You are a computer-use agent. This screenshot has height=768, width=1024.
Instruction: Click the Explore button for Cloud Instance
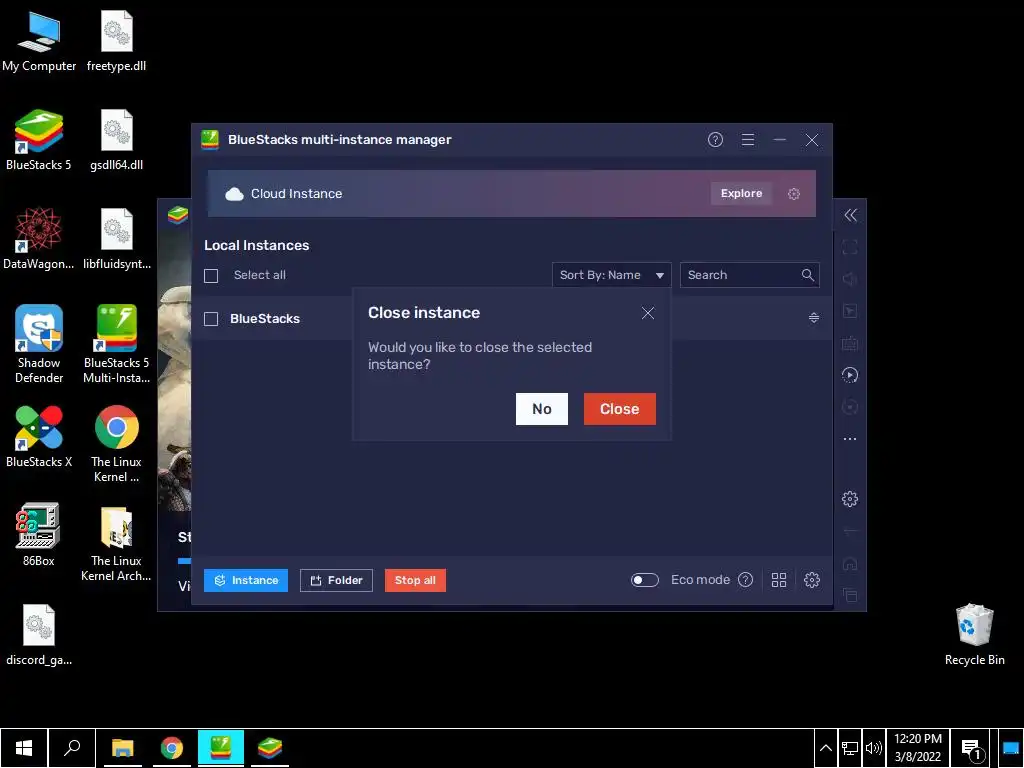(741, 193)
